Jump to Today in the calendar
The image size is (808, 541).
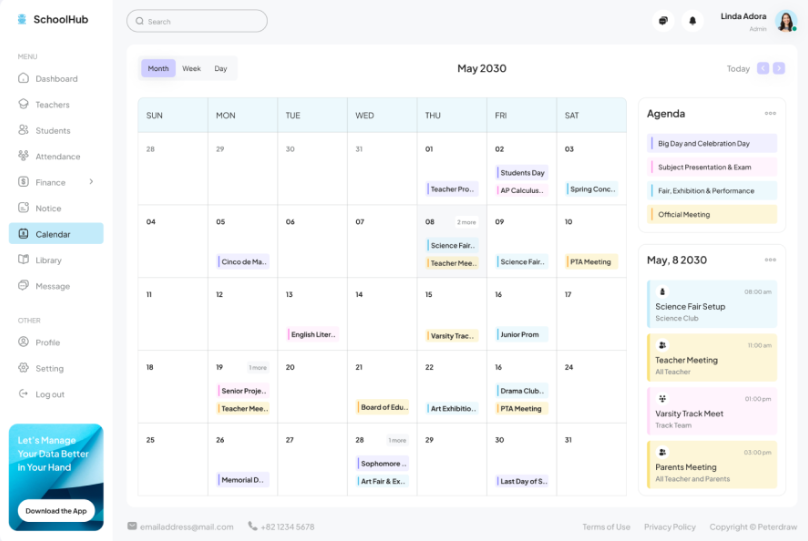click(x=738, y=69)
